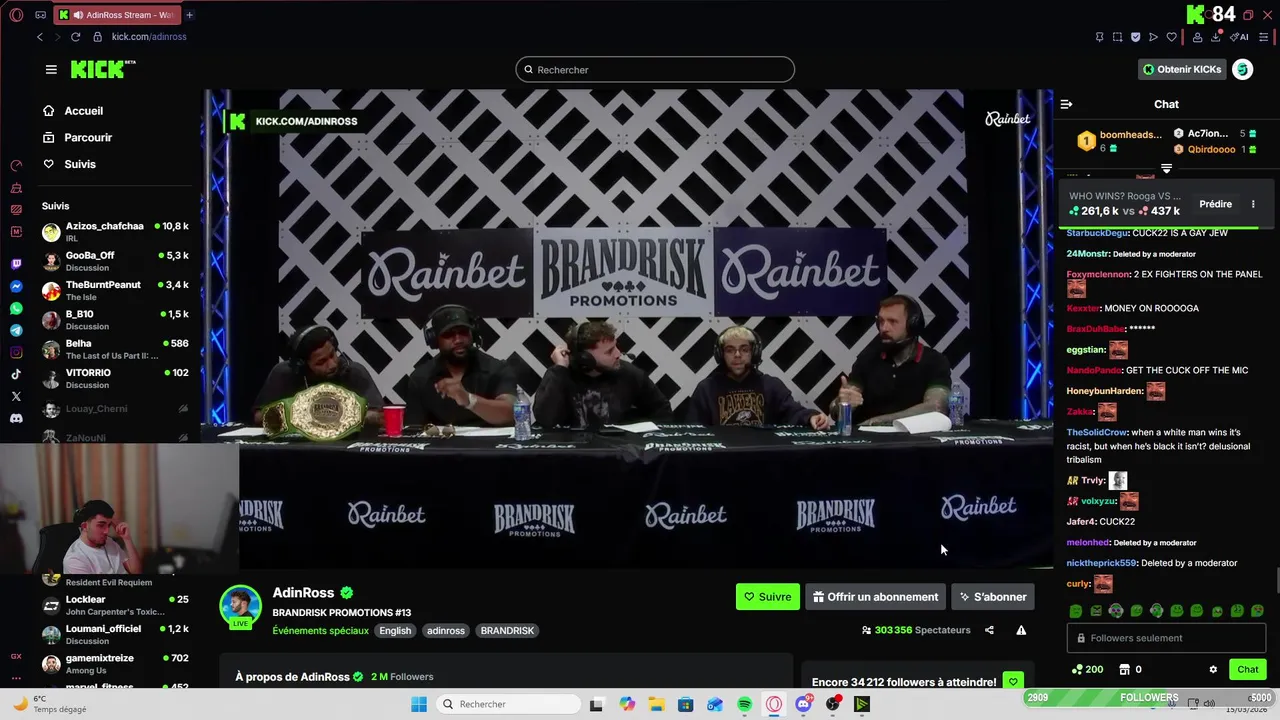Screen dimensions: 1280x720
Task: Send message with Chat button
Action: click(x=1247, y=669)
